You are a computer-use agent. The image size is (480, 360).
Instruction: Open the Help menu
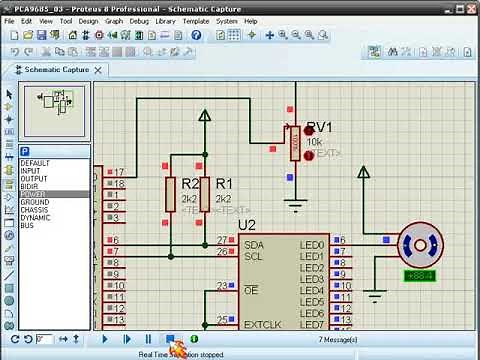point(251,21)
